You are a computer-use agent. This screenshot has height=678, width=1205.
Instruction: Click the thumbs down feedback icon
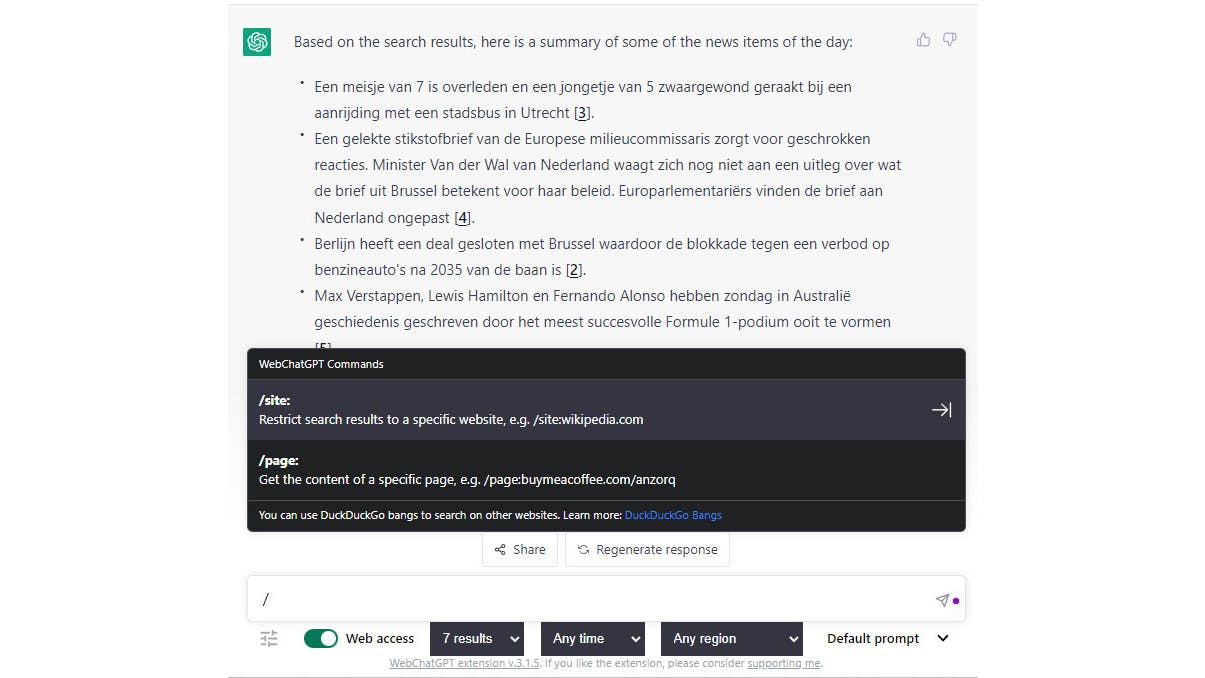pyautogui.click(x=949, y=40)
